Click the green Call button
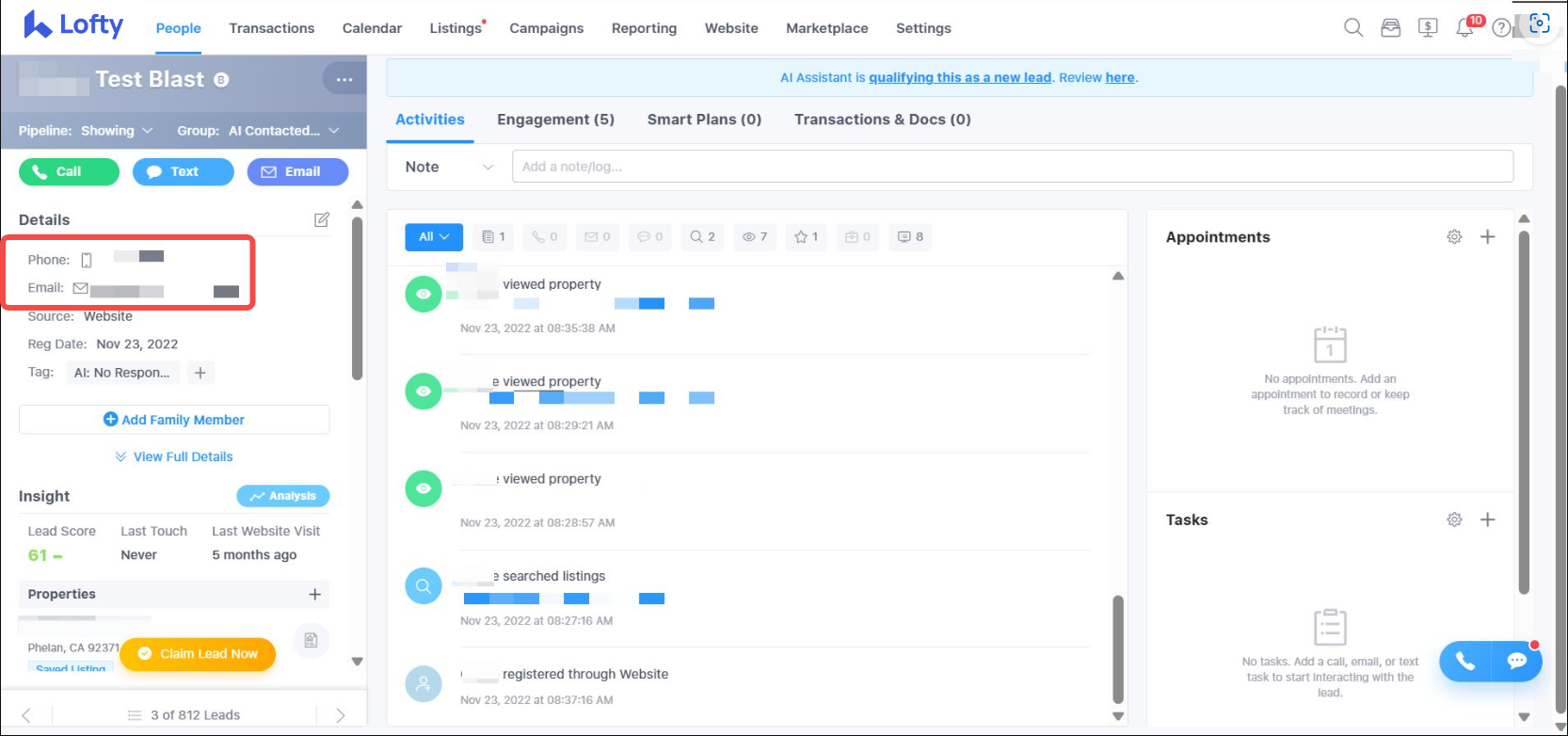 (x=69, y=171)
